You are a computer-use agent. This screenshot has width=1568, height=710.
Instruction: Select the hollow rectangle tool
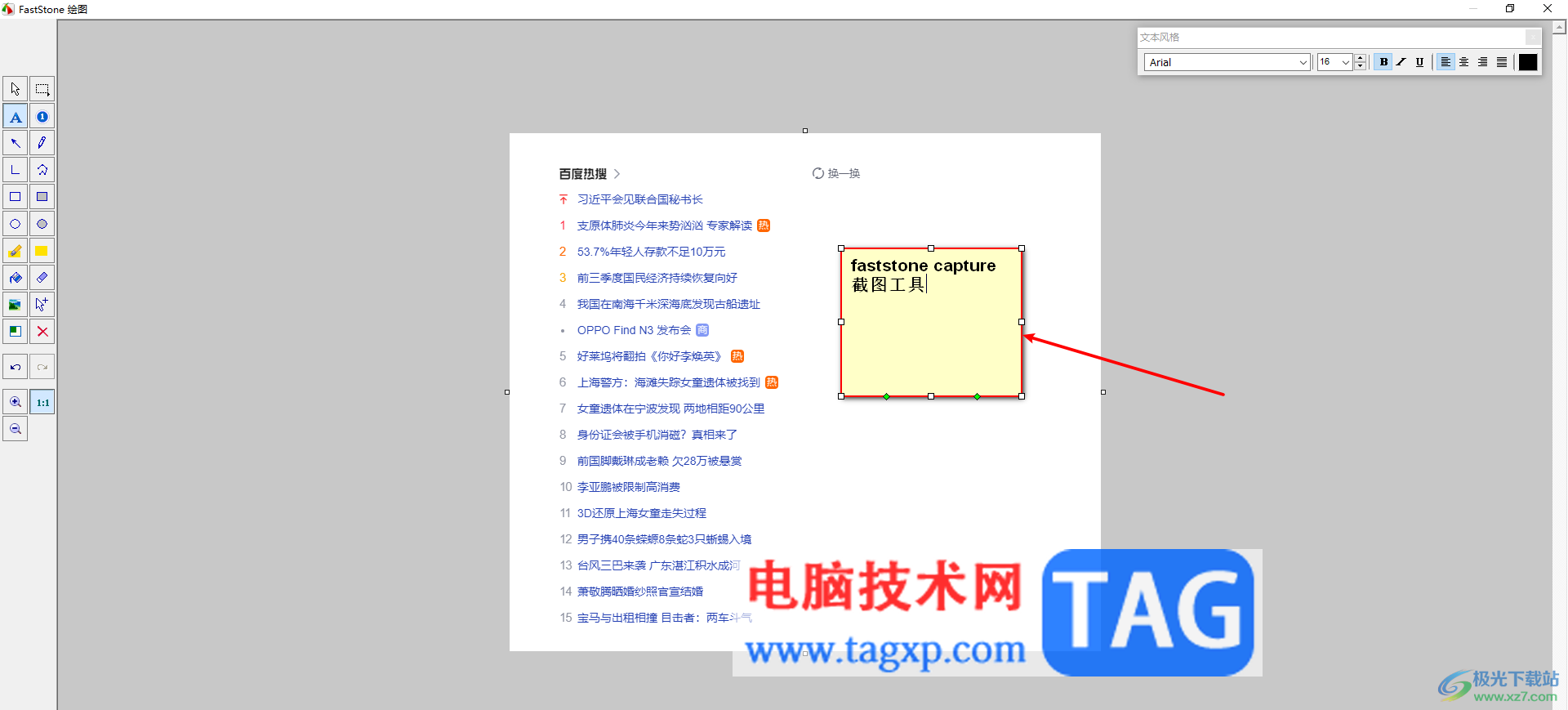[x=16, y=197]
